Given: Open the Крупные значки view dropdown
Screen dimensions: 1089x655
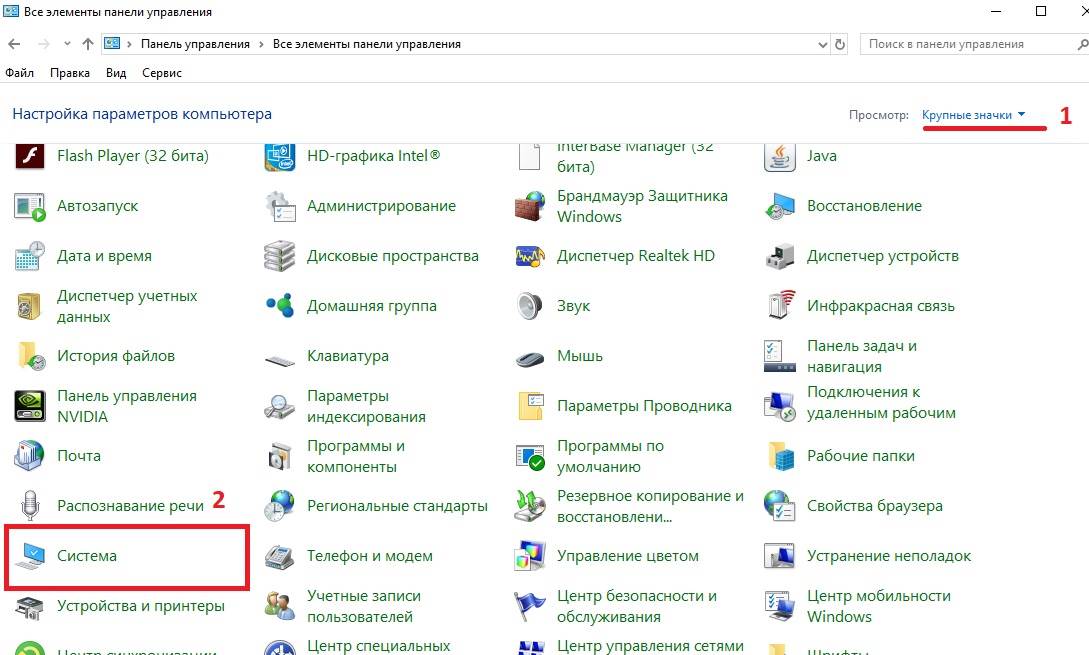Looking at the screenshot, I should click(x=973, y=115).
